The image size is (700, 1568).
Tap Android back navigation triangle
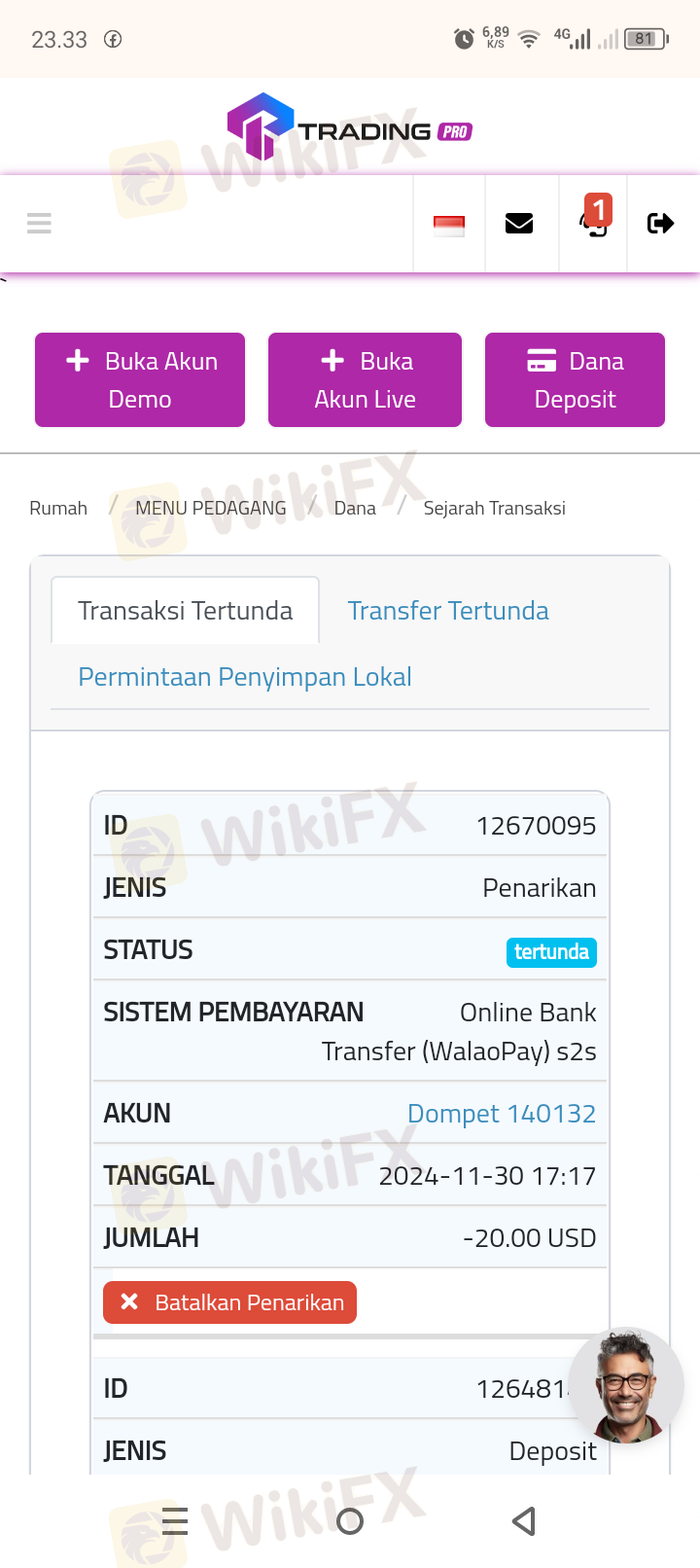click(x=524, y=1520)
